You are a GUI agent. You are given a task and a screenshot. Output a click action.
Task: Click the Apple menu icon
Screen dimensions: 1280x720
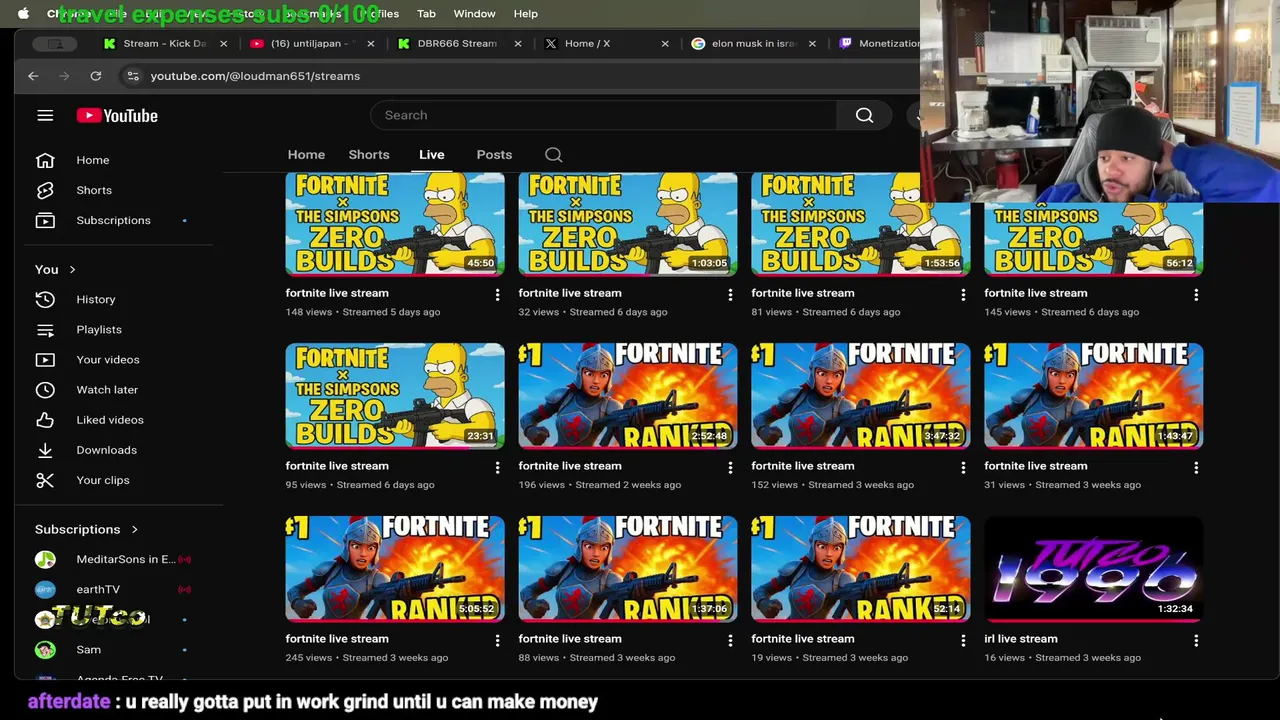coord(23,13)
